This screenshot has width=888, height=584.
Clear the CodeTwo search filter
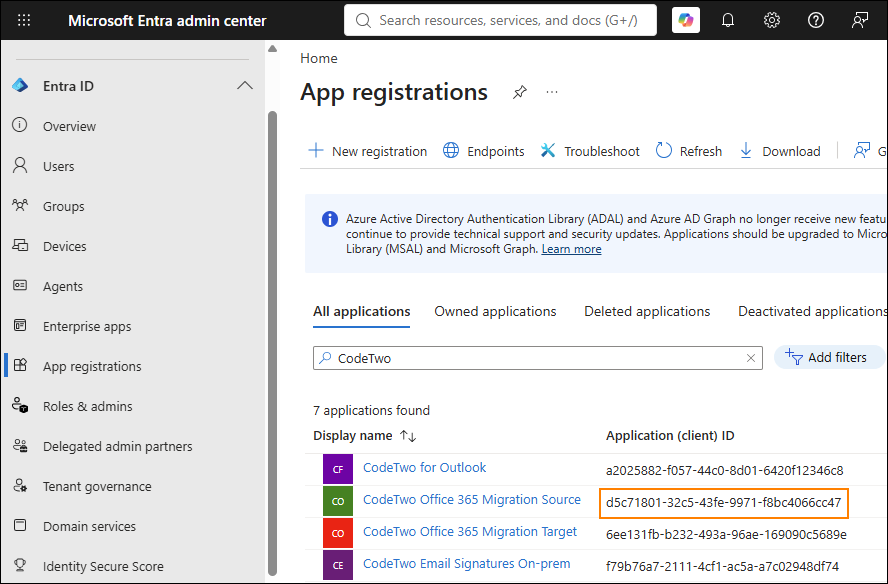coord(750,358)
